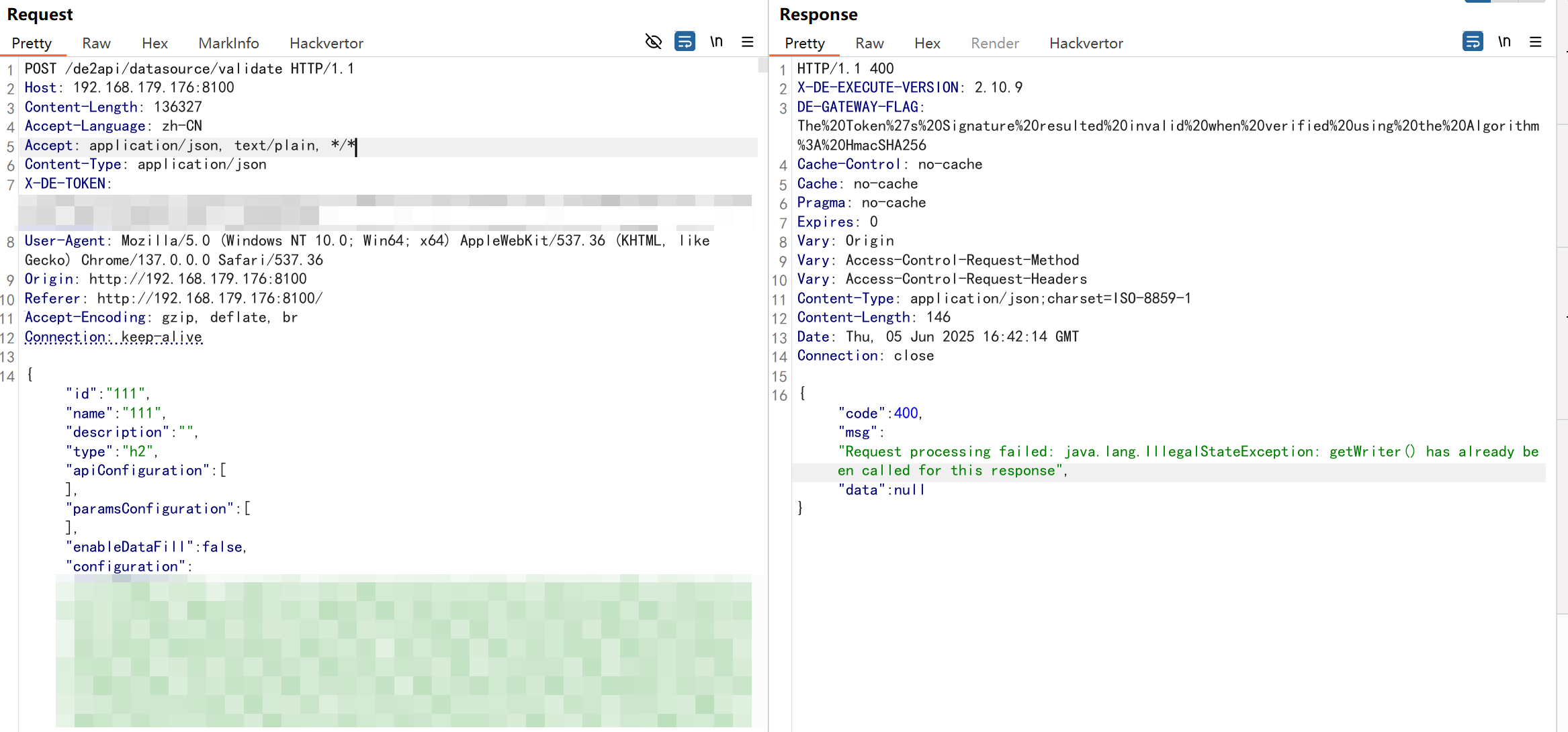1568x732 pixels.
Task: Toggle non-printable characters \n in Response
Action: click(x=1504, y=42)
